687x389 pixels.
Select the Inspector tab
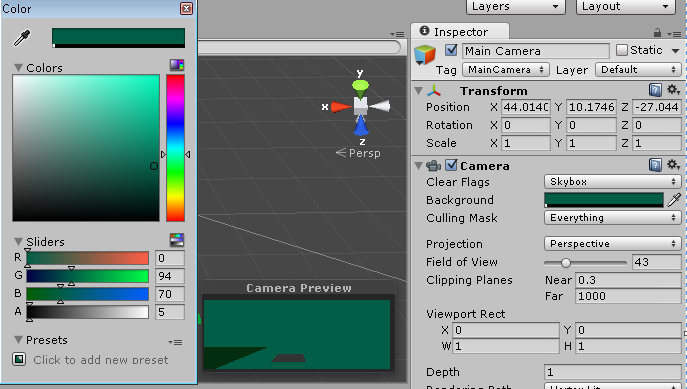pos(460,32)
